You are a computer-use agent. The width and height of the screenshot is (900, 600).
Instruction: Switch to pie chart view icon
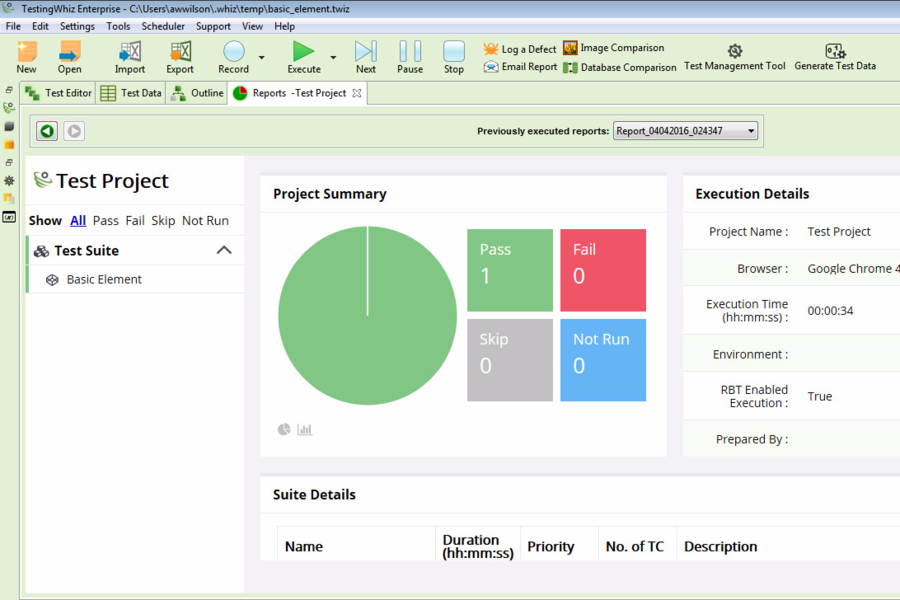click(284, 429)
